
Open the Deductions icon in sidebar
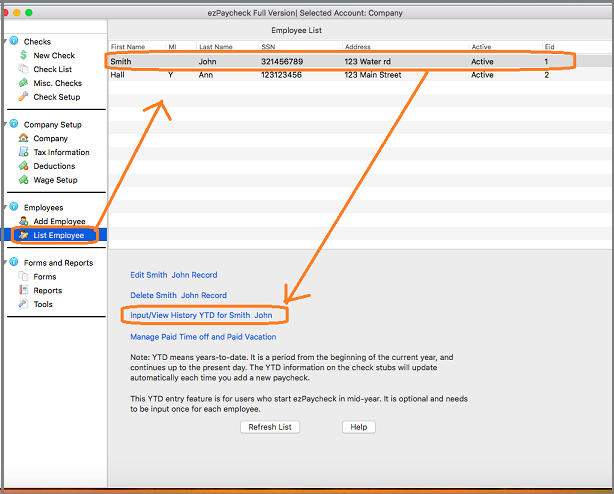[x=24, y=166]
